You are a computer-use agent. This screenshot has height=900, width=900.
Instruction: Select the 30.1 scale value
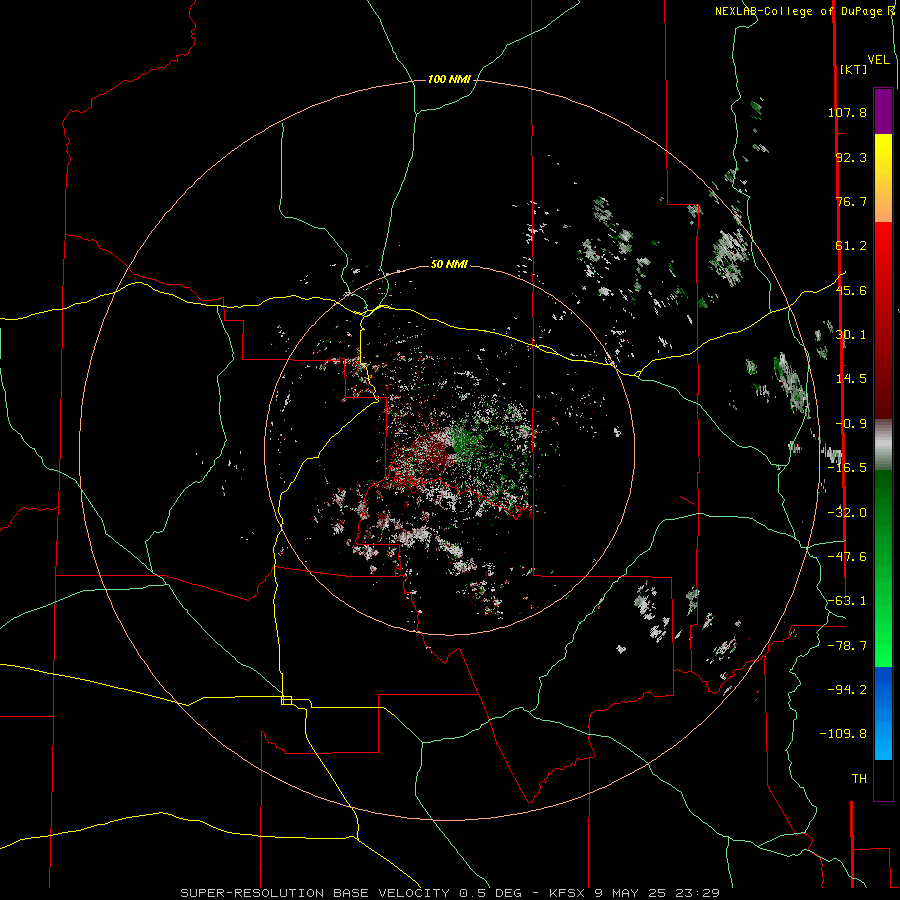click(x=851, y=335)
